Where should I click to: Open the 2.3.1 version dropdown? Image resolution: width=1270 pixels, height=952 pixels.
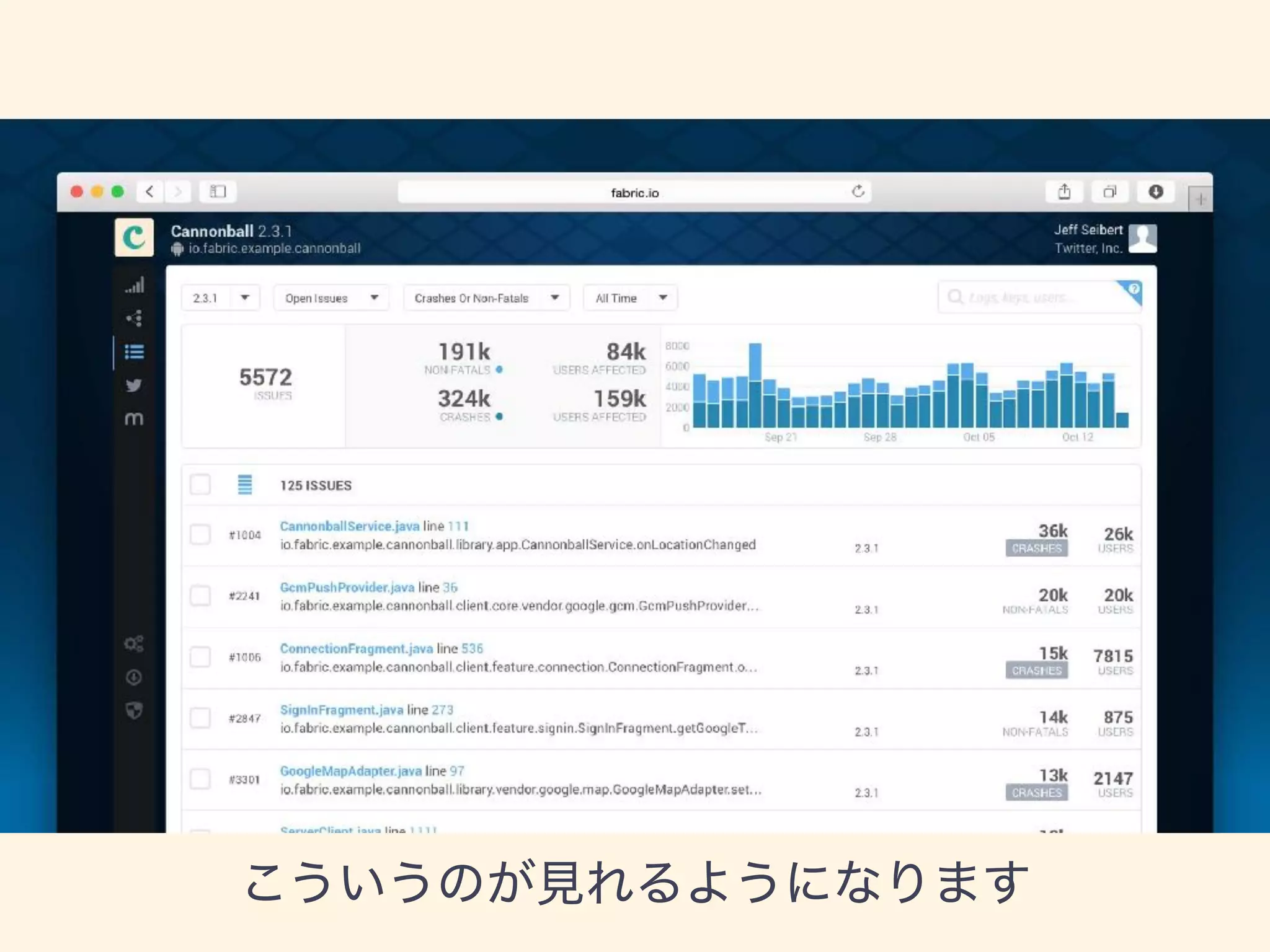(220, 298)
